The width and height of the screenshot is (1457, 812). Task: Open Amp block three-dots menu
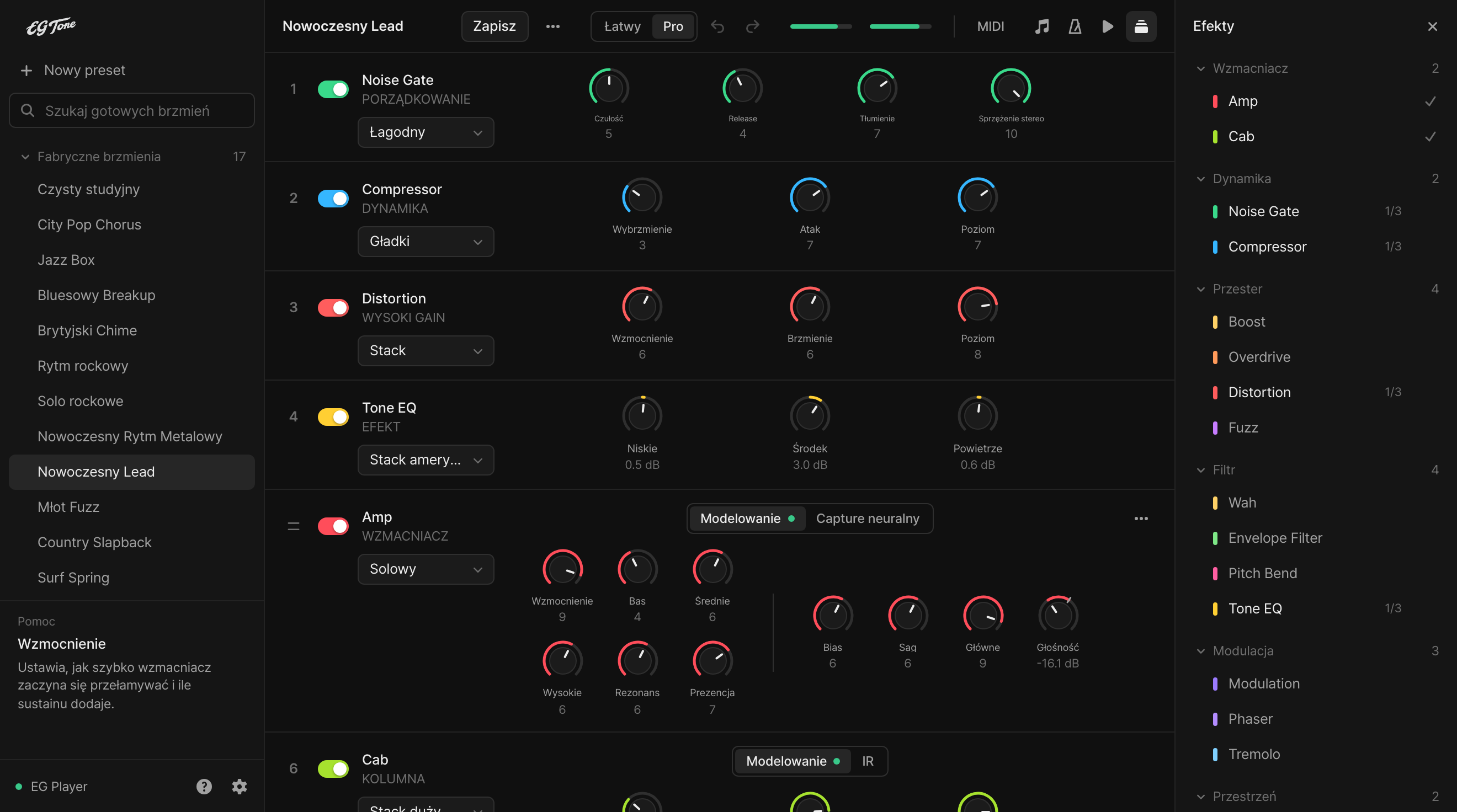tap(1141, 519)
